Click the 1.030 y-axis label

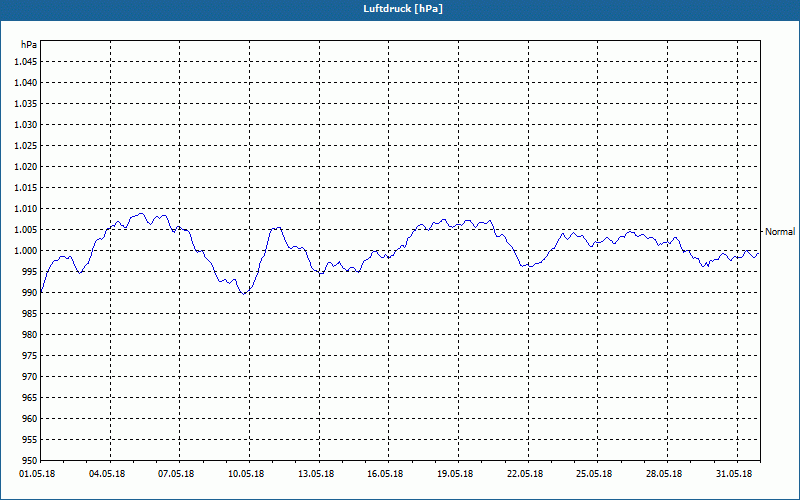tap(26, 124)
